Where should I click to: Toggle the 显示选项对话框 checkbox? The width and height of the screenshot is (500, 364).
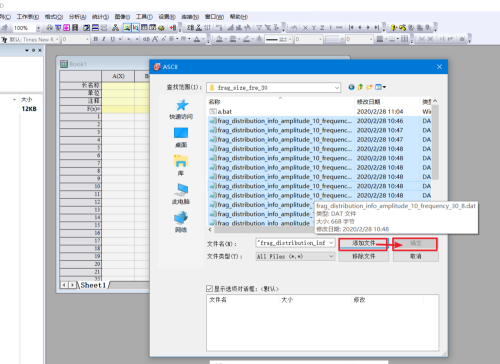[209, 289]
